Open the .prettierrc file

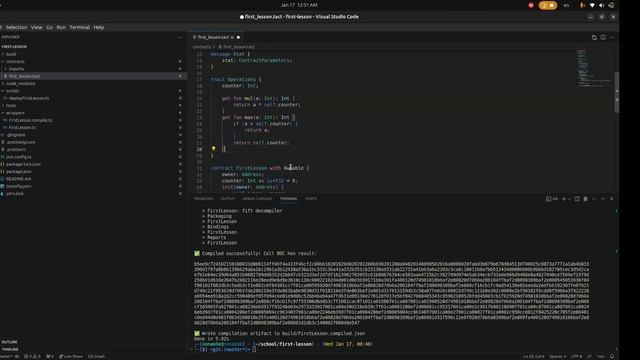click(x=16, y=150)
